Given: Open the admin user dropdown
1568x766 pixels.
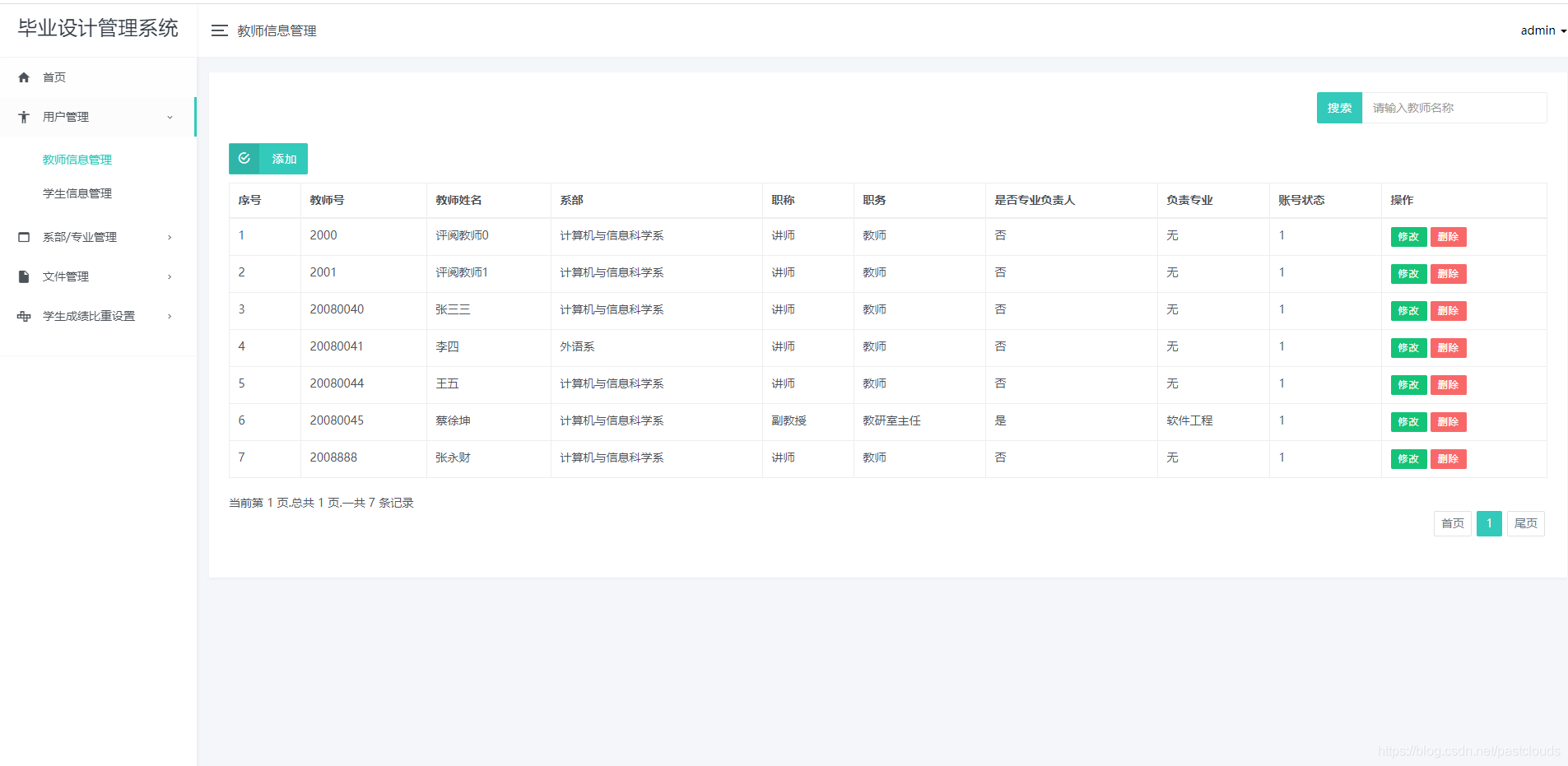Looking at the screenshot, I should point(1543,30).
